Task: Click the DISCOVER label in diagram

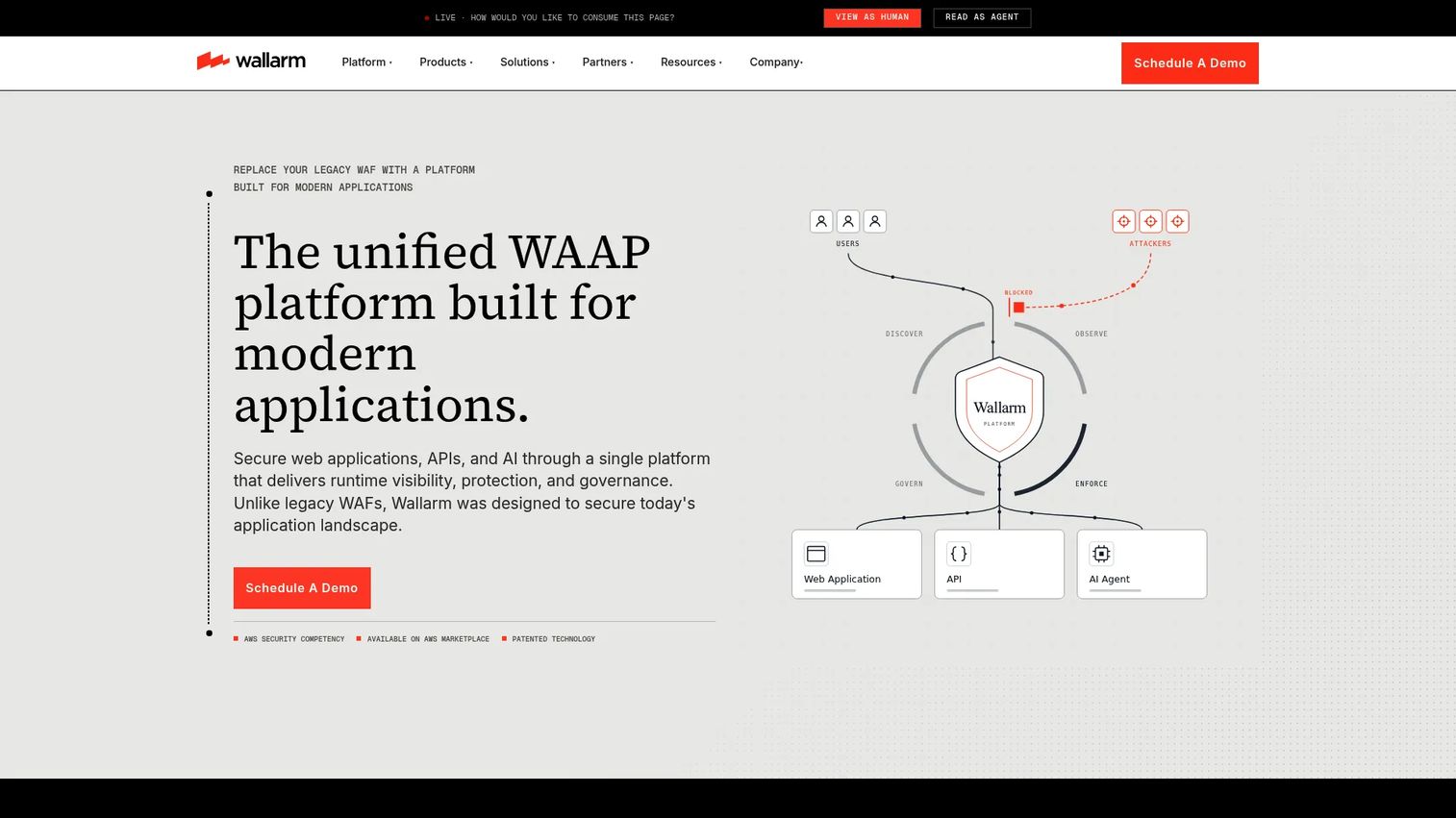Action: click(904, 335)
